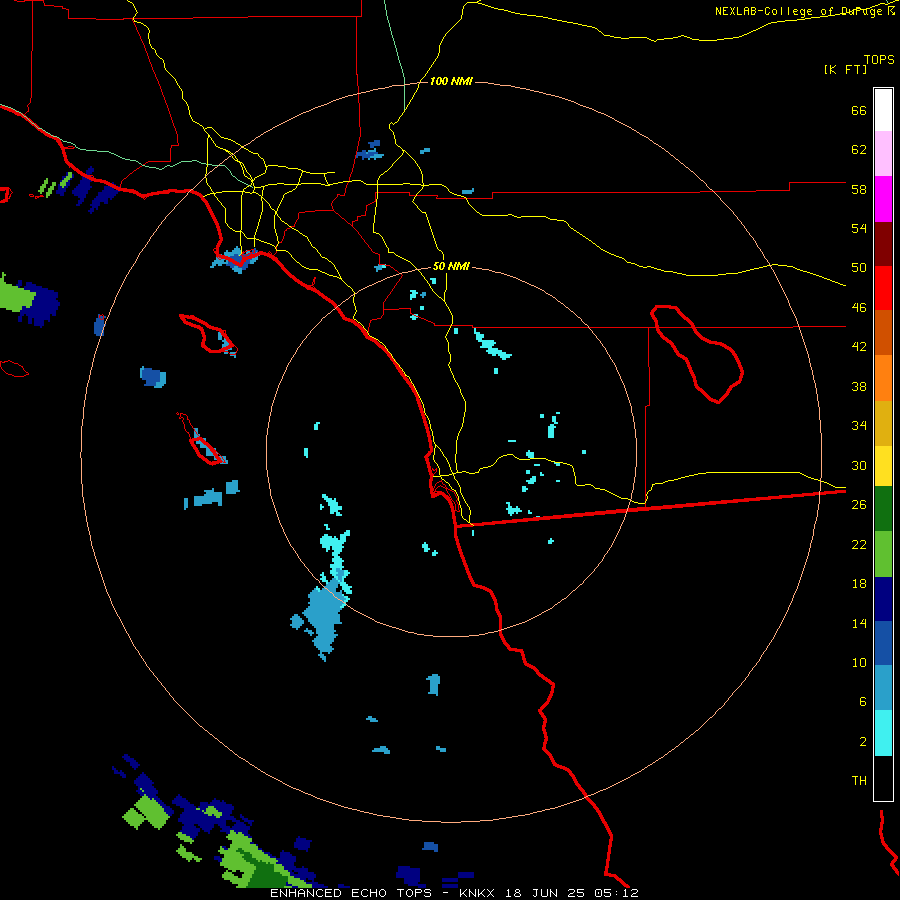The width and height of the screenshot is (900, 900).
Task: Click the dark green swatch between 26 and 22
Action: click(x=883, y=509)
